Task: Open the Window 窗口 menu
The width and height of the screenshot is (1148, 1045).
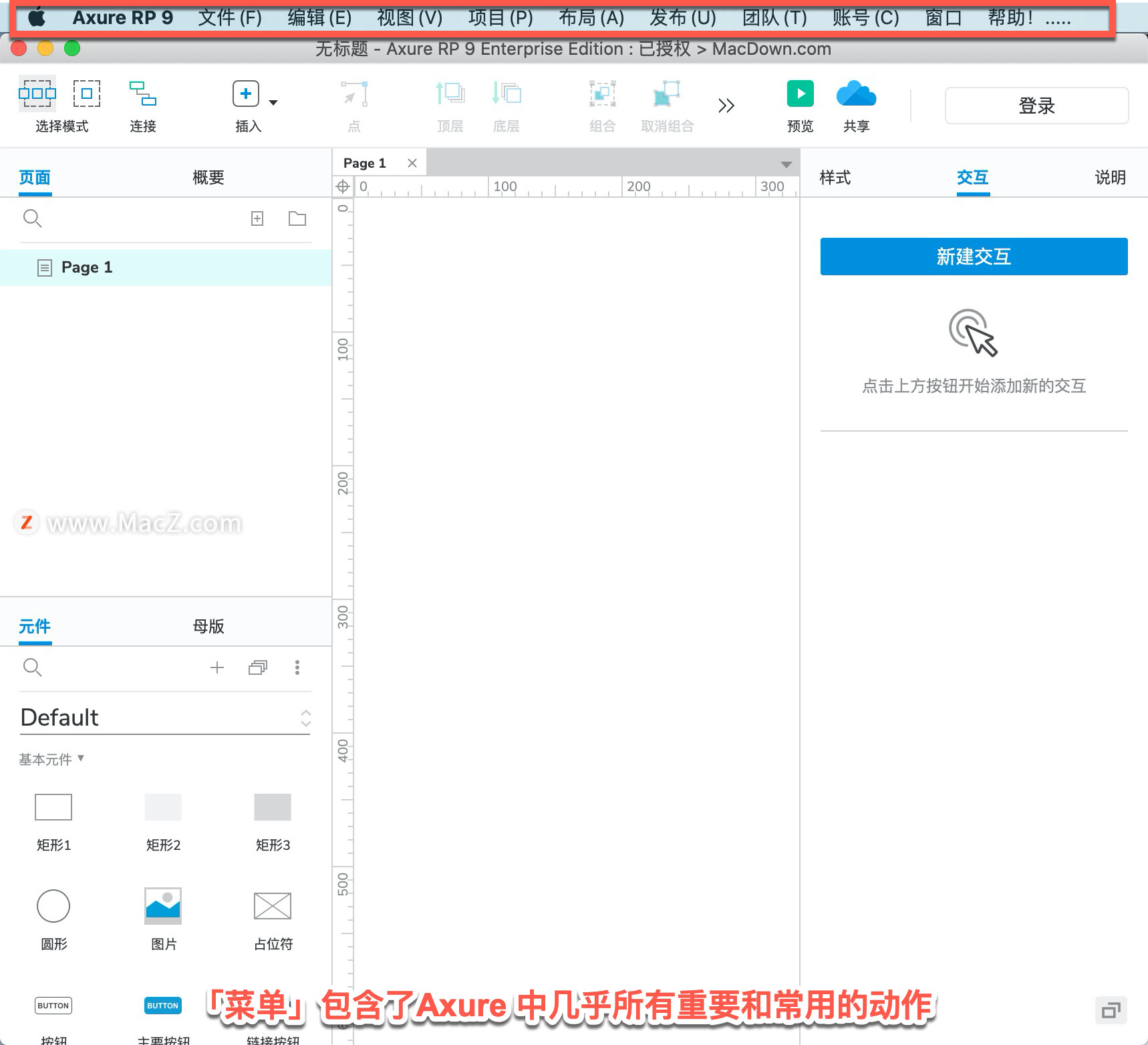Action: coord(944,18)
